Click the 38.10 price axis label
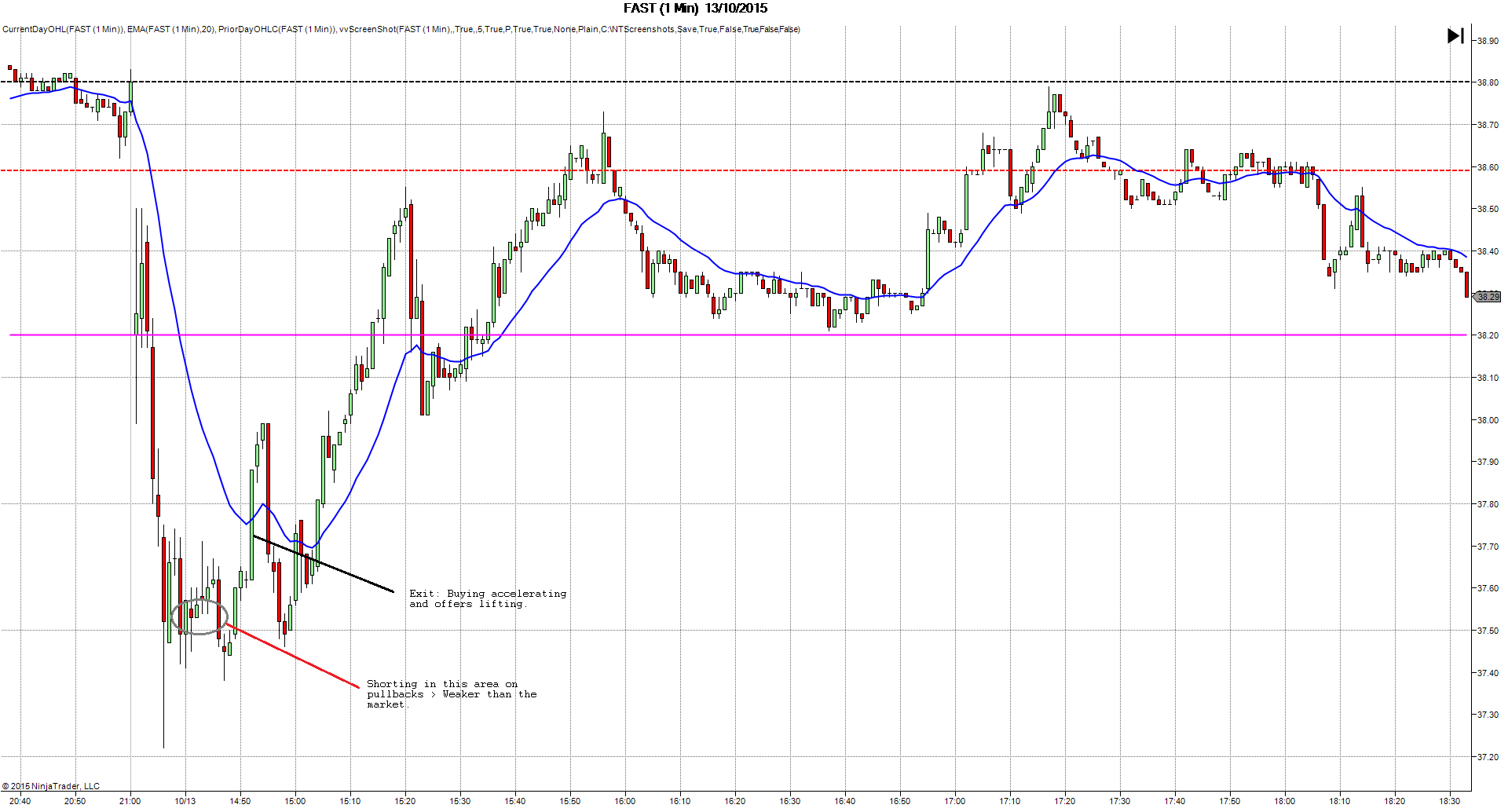Screen dimensions: 1508x812 tap(1488, 378)
